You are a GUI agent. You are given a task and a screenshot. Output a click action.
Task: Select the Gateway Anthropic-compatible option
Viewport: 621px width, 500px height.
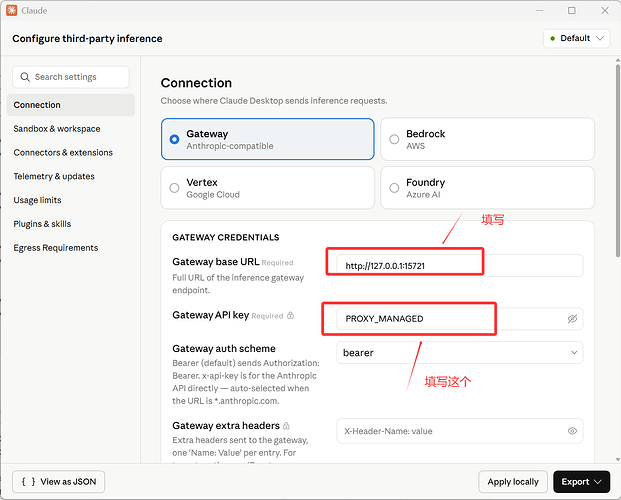(x=268, y=139)
